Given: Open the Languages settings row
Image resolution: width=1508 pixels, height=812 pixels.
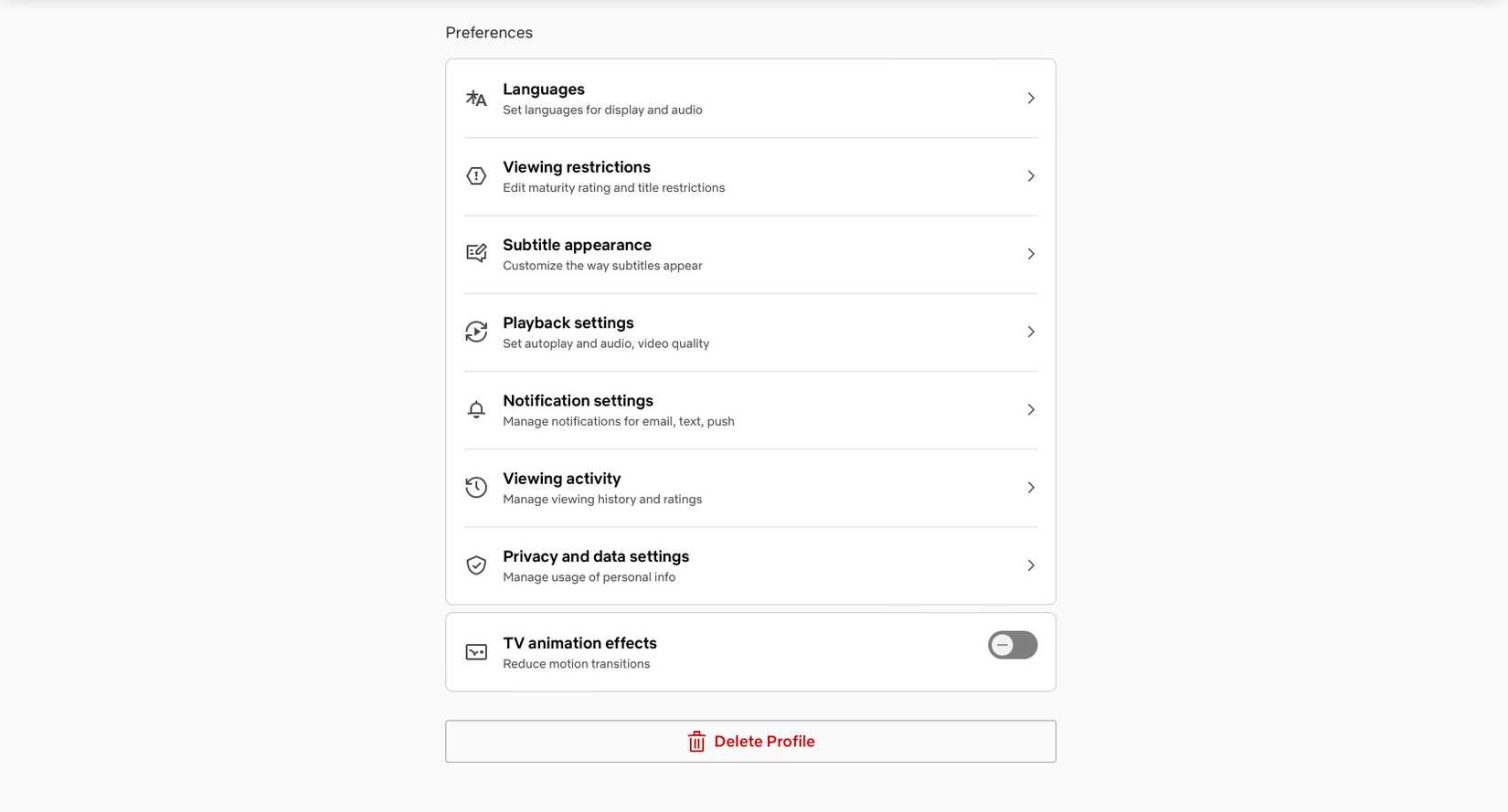Looking at the screenshot, I should [x=750, y=98].
